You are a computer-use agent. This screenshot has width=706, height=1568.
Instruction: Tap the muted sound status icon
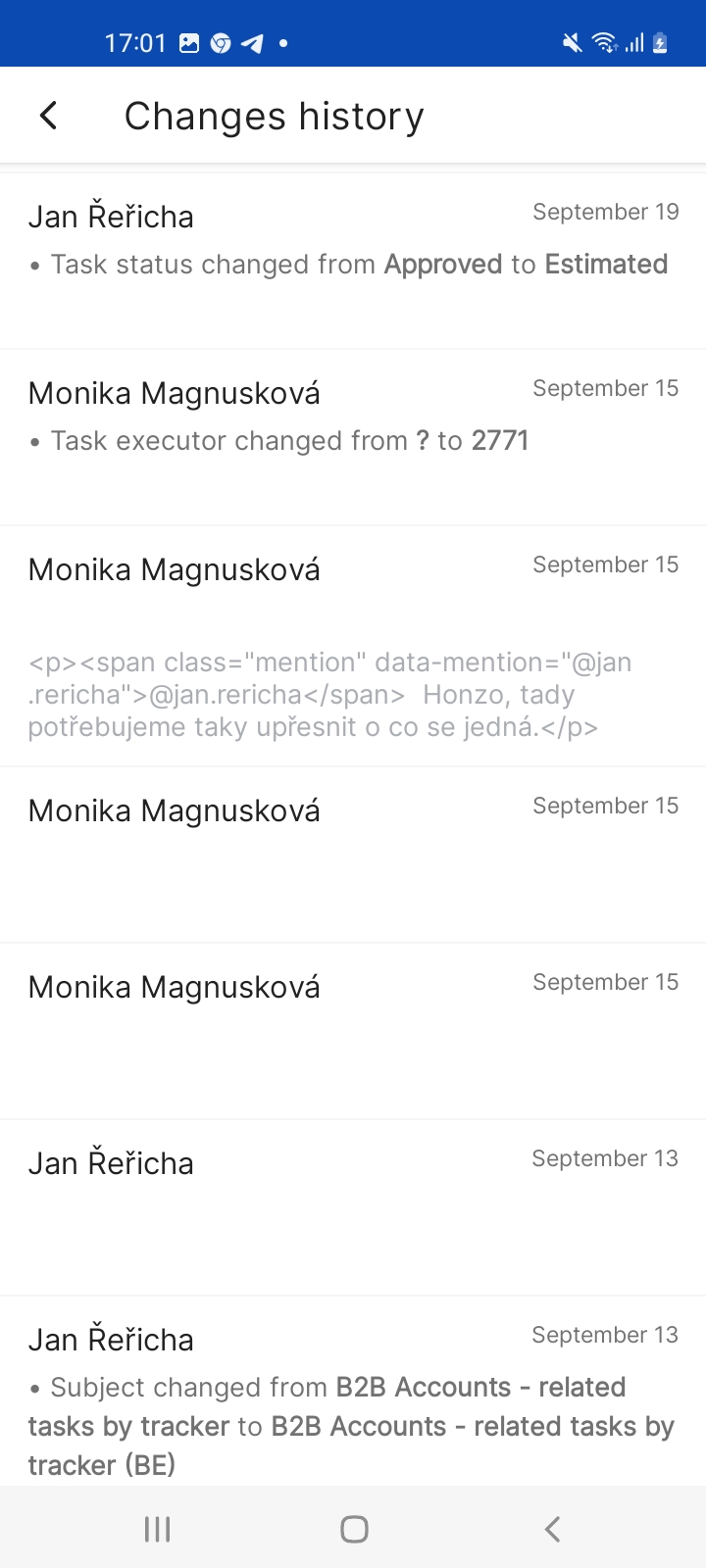click(572, 43)
